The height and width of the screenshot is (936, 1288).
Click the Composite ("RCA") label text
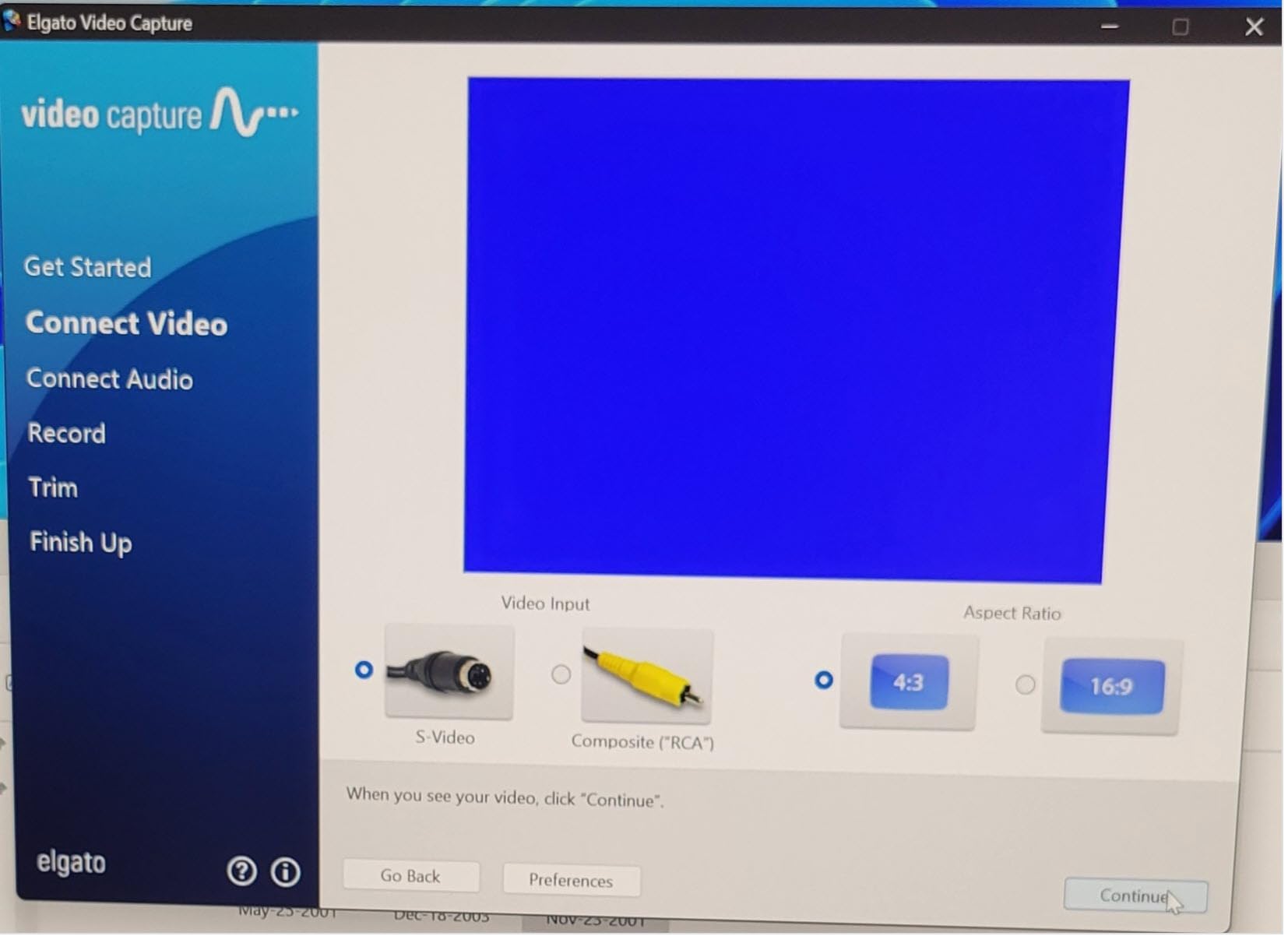[x=642, y=741]
